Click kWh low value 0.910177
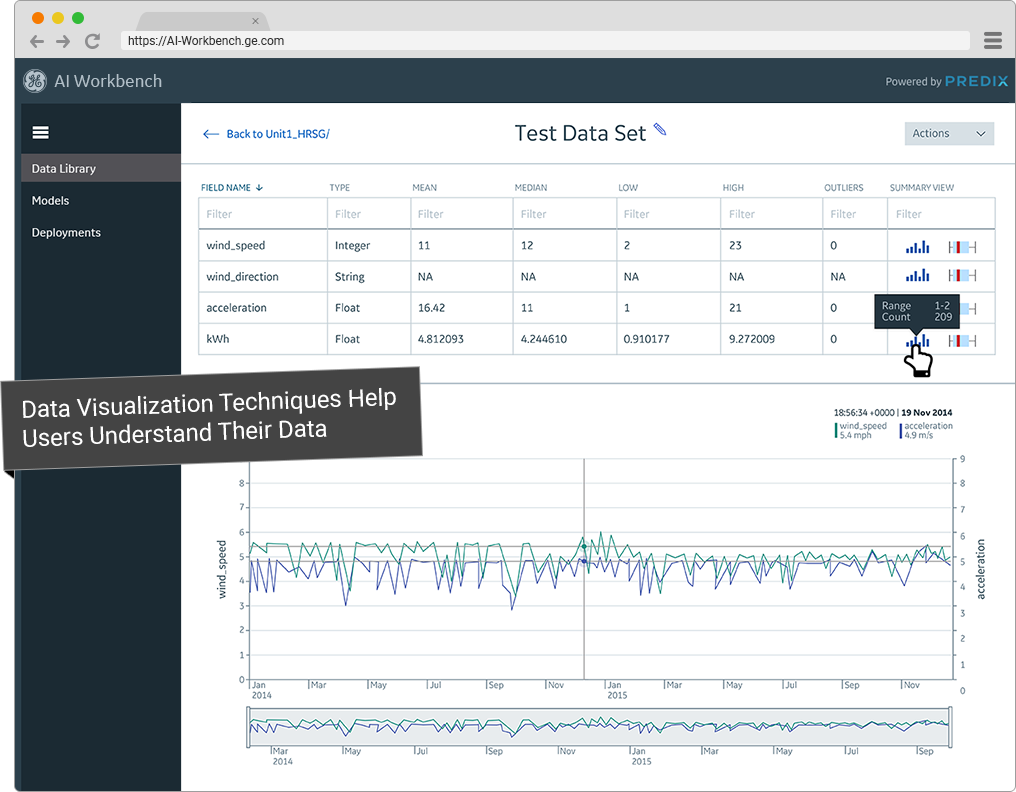The image size is (1016, 792). 647,339
